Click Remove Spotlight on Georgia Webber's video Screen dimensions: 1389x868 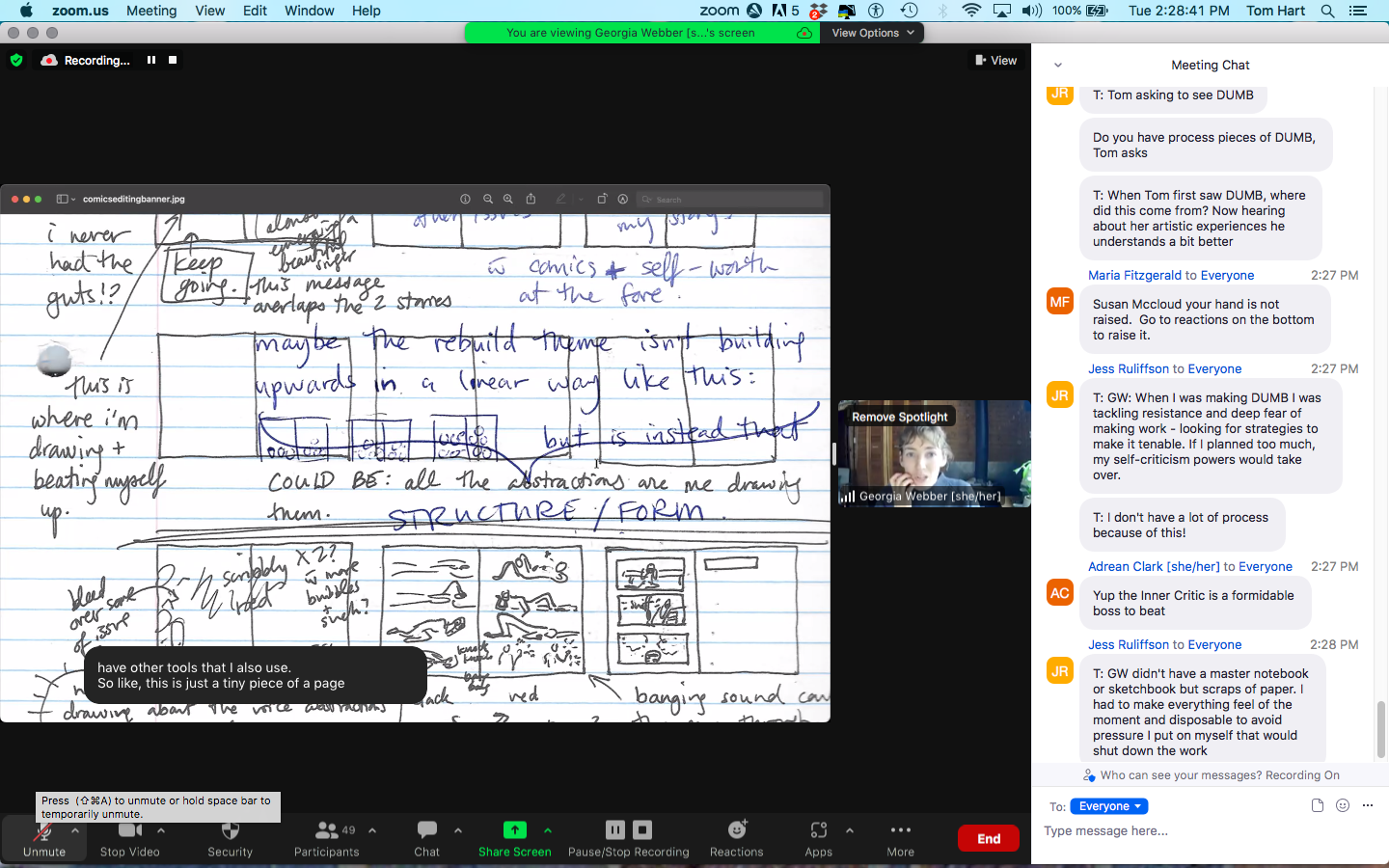[899, 417]
